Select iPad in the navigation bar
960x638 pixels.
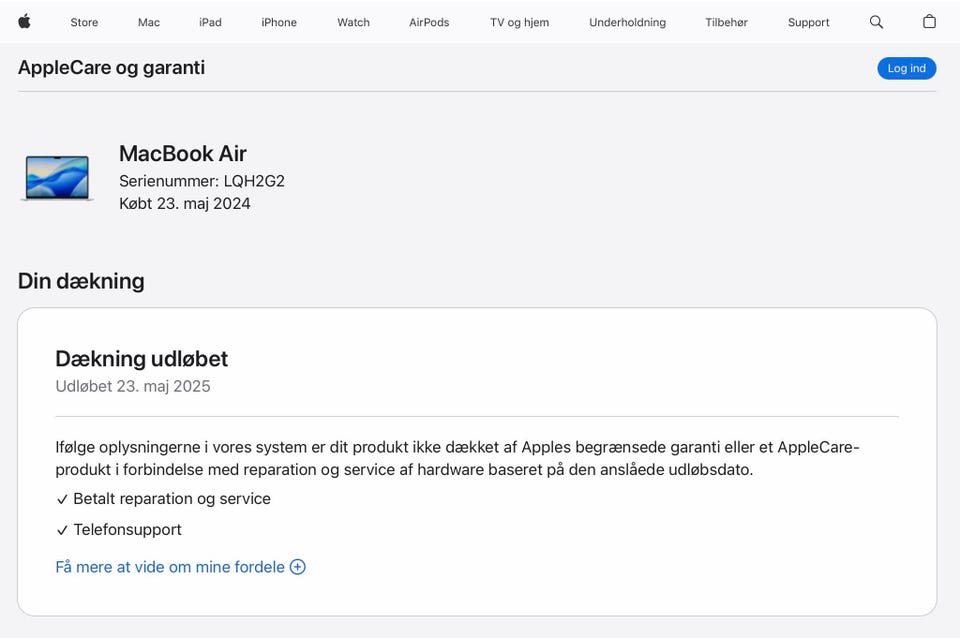pyautogui.click(x=210, y=22)
